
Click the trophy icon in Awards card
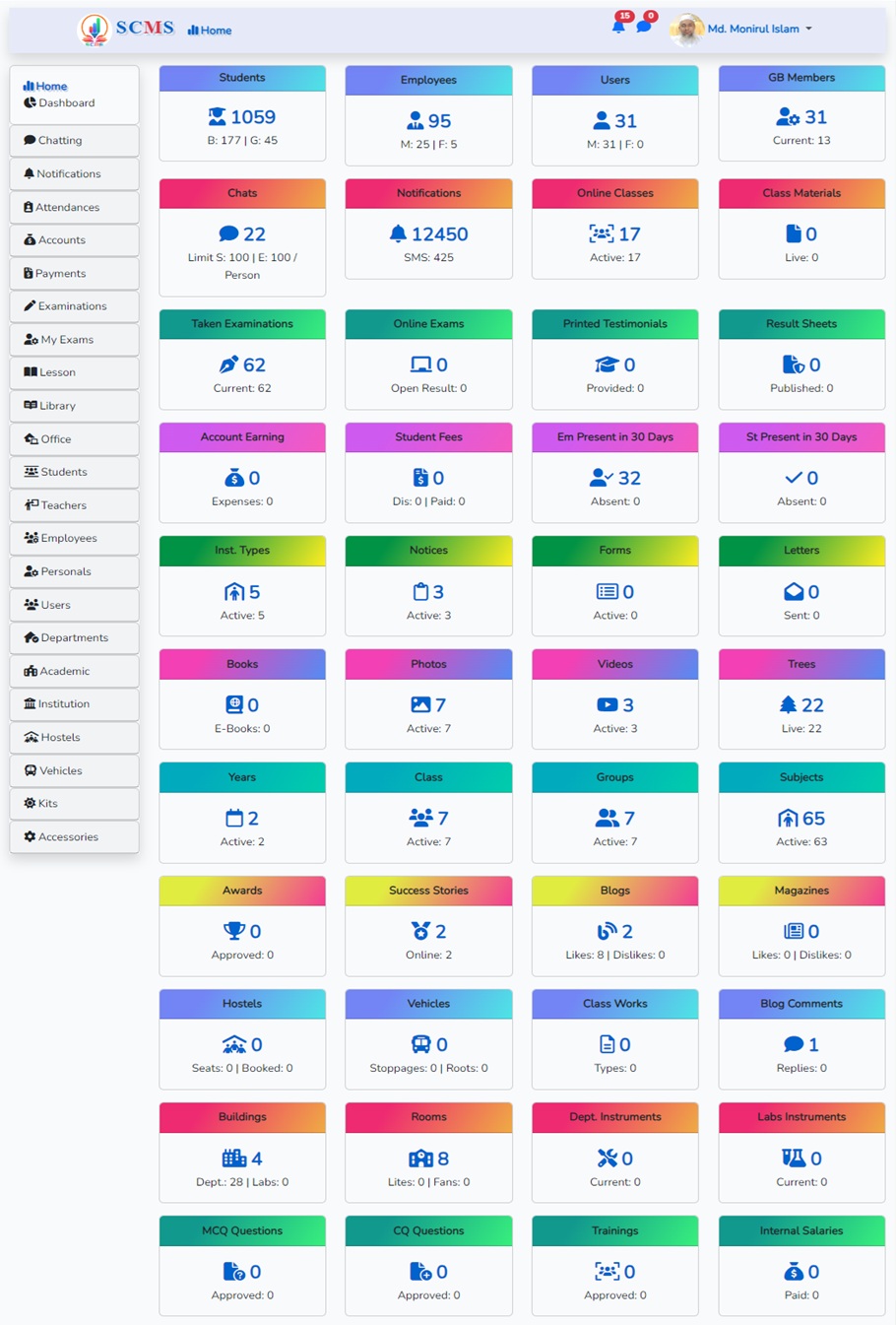233,931
